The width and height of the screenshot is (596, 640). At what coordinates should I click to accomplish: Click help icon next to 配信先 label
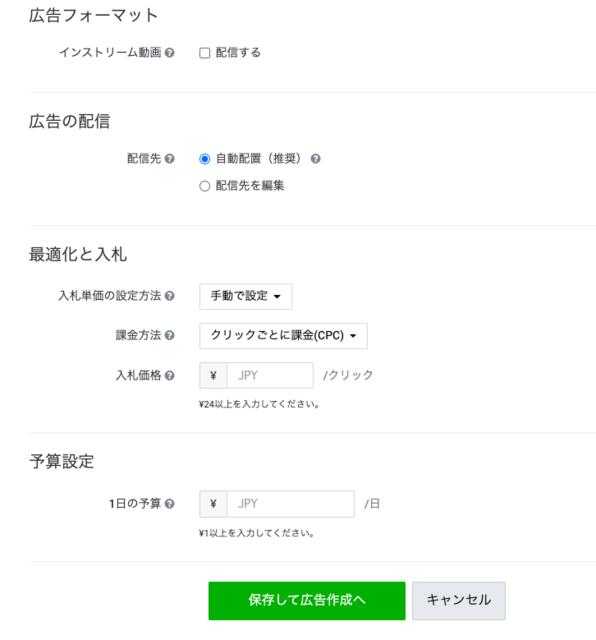(x=169, y=159)
